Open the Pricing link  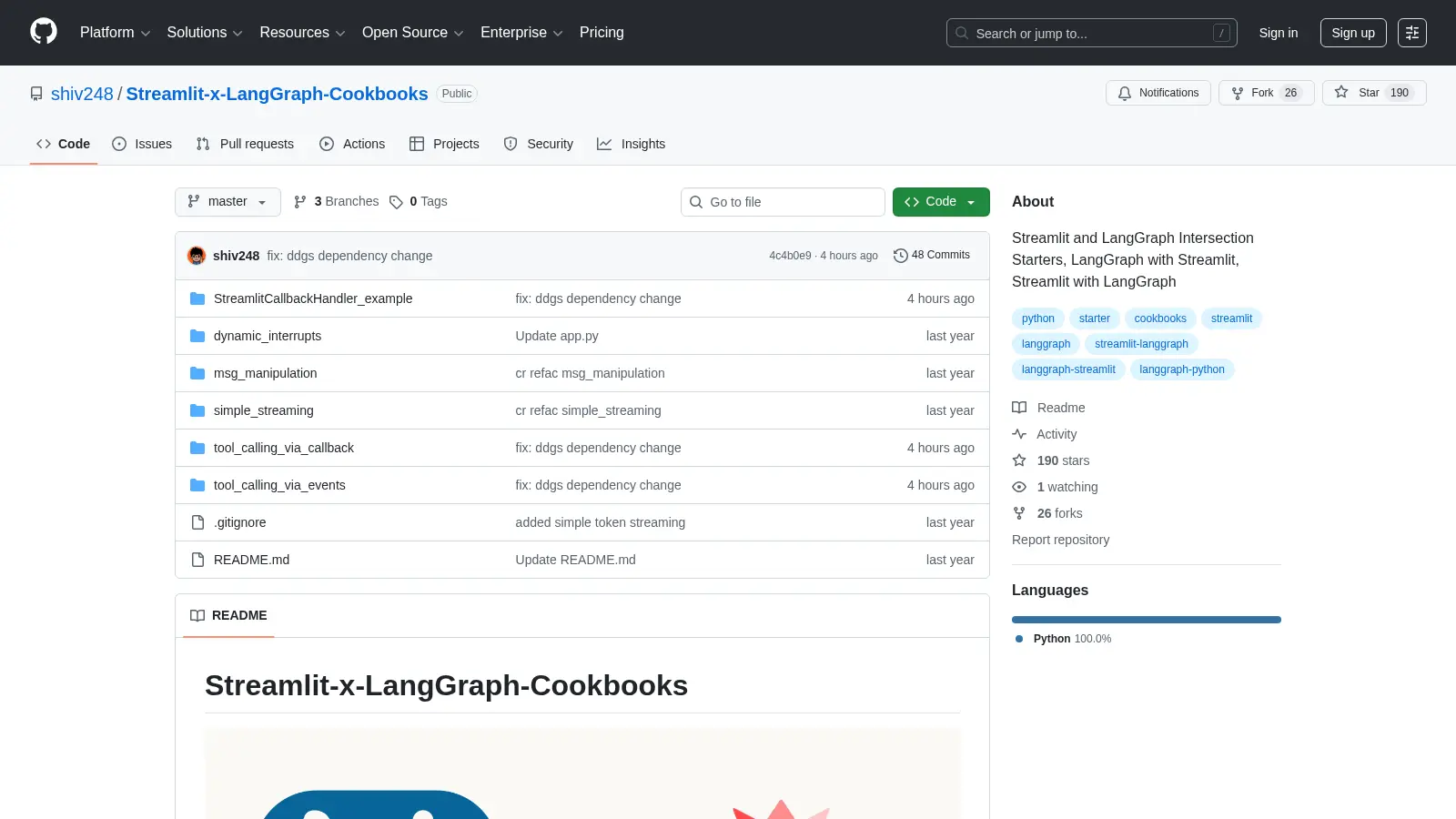pos(602,32)
